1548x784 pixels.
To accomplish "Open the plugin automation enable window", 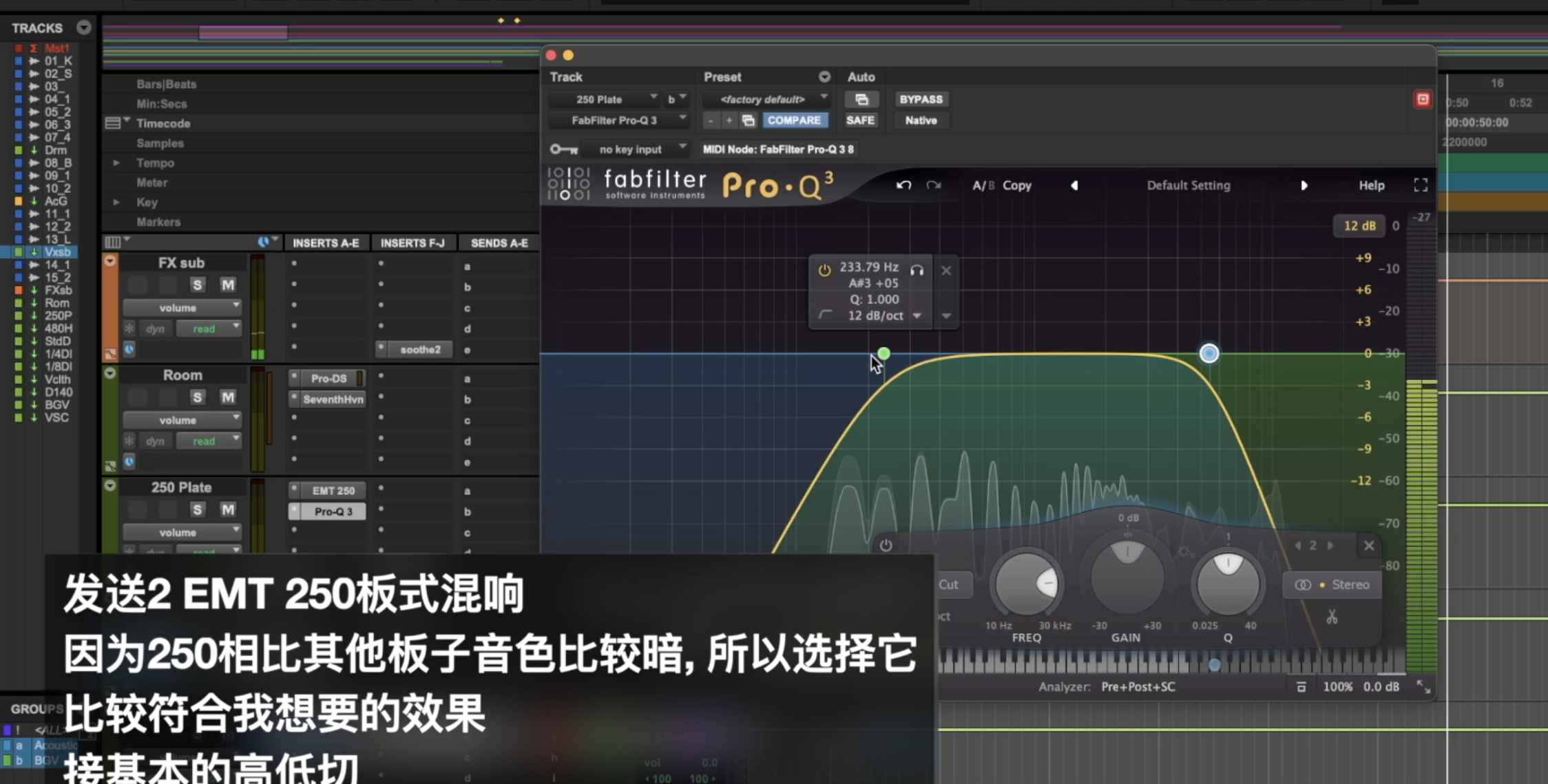I will [x=861, y=99].
